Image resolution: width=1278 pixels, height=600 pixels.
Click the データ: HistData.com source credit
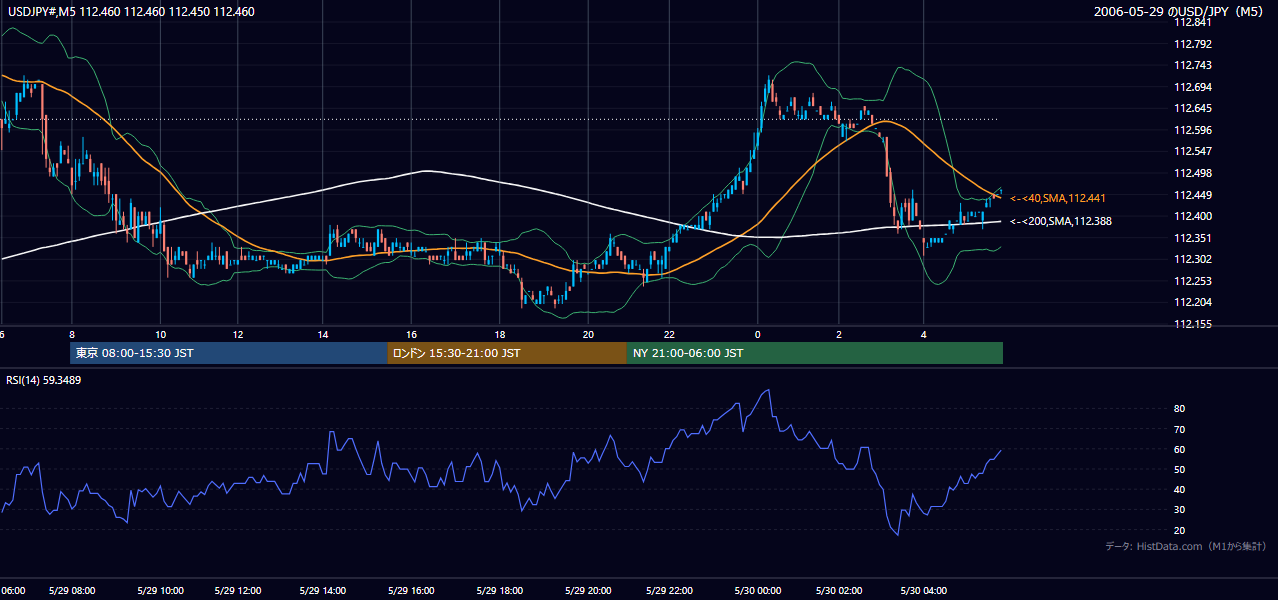pos(1186,546)
